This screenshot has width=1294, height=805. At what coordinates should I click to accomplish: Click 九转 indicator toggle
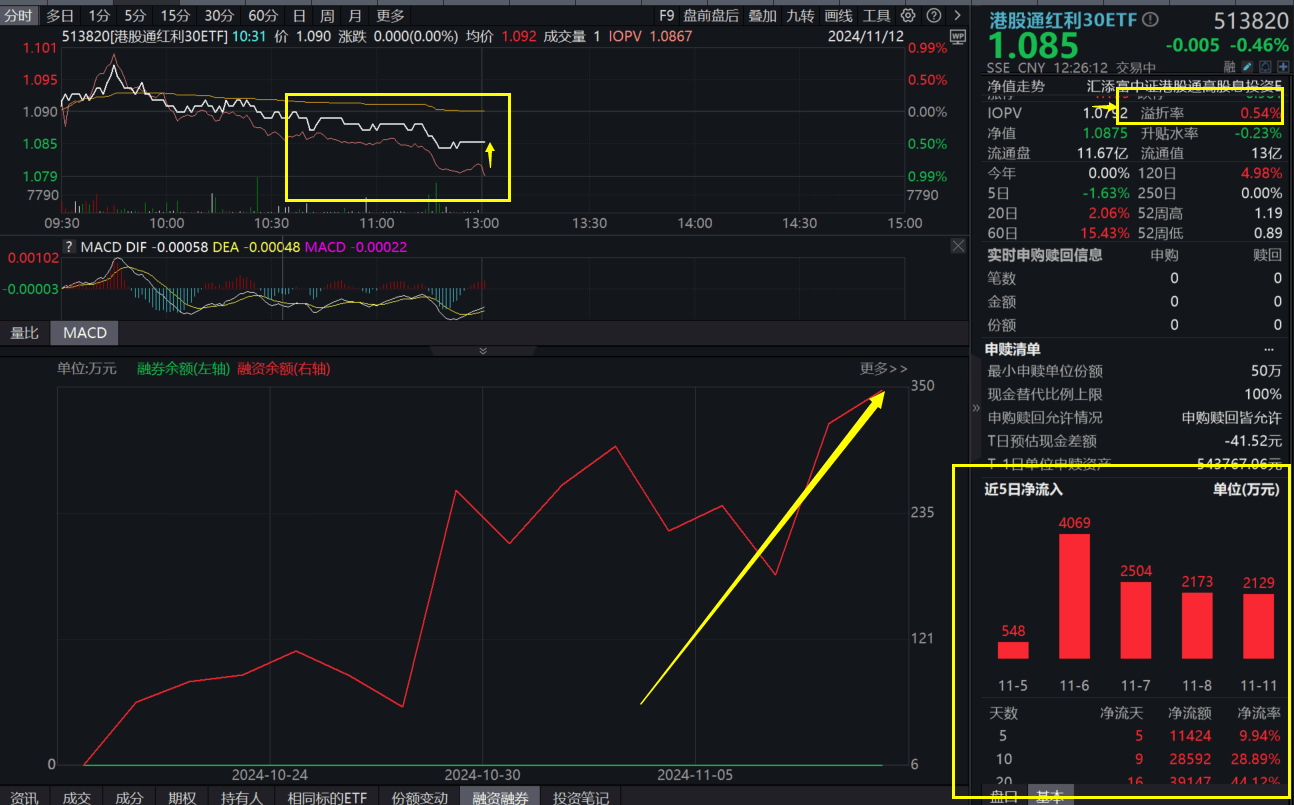[x=800, y=15]
